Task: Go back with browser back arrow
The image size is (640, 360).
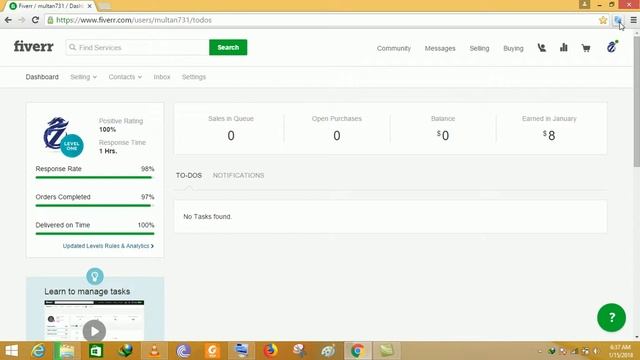Action: [8, 20]
